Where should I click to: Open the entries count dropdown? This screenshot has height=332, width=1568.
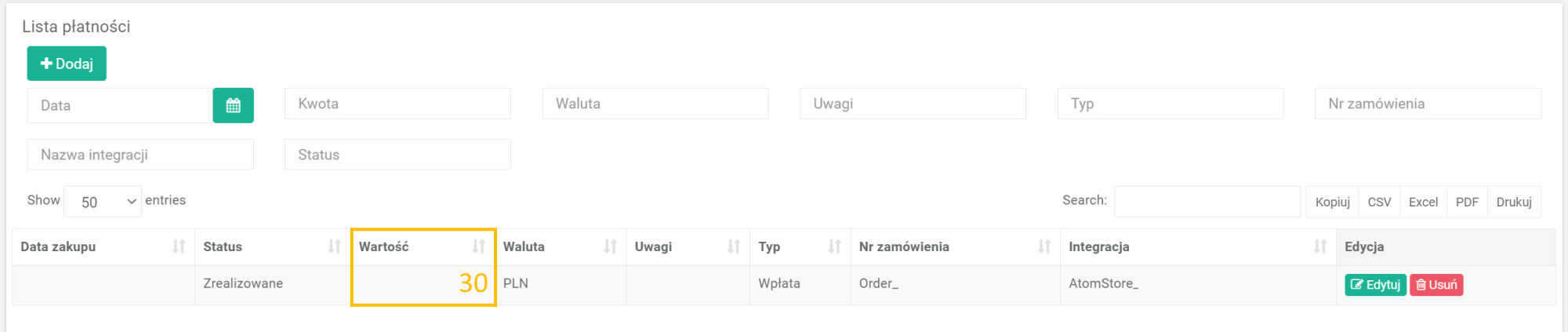103,202
